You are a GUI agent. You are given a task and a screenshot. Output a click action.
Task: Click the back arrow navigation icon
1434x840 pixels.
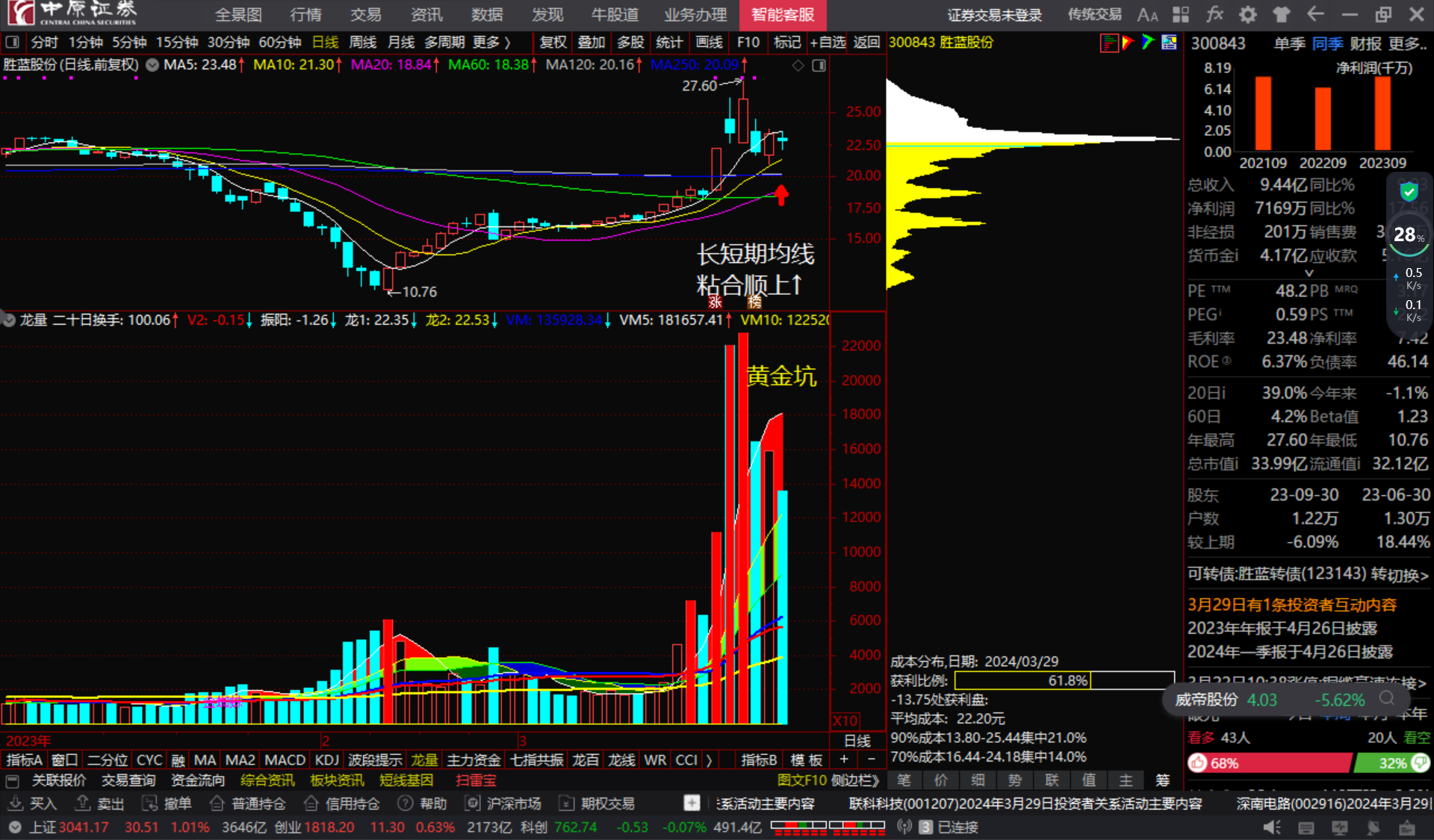coord(1315,15)
